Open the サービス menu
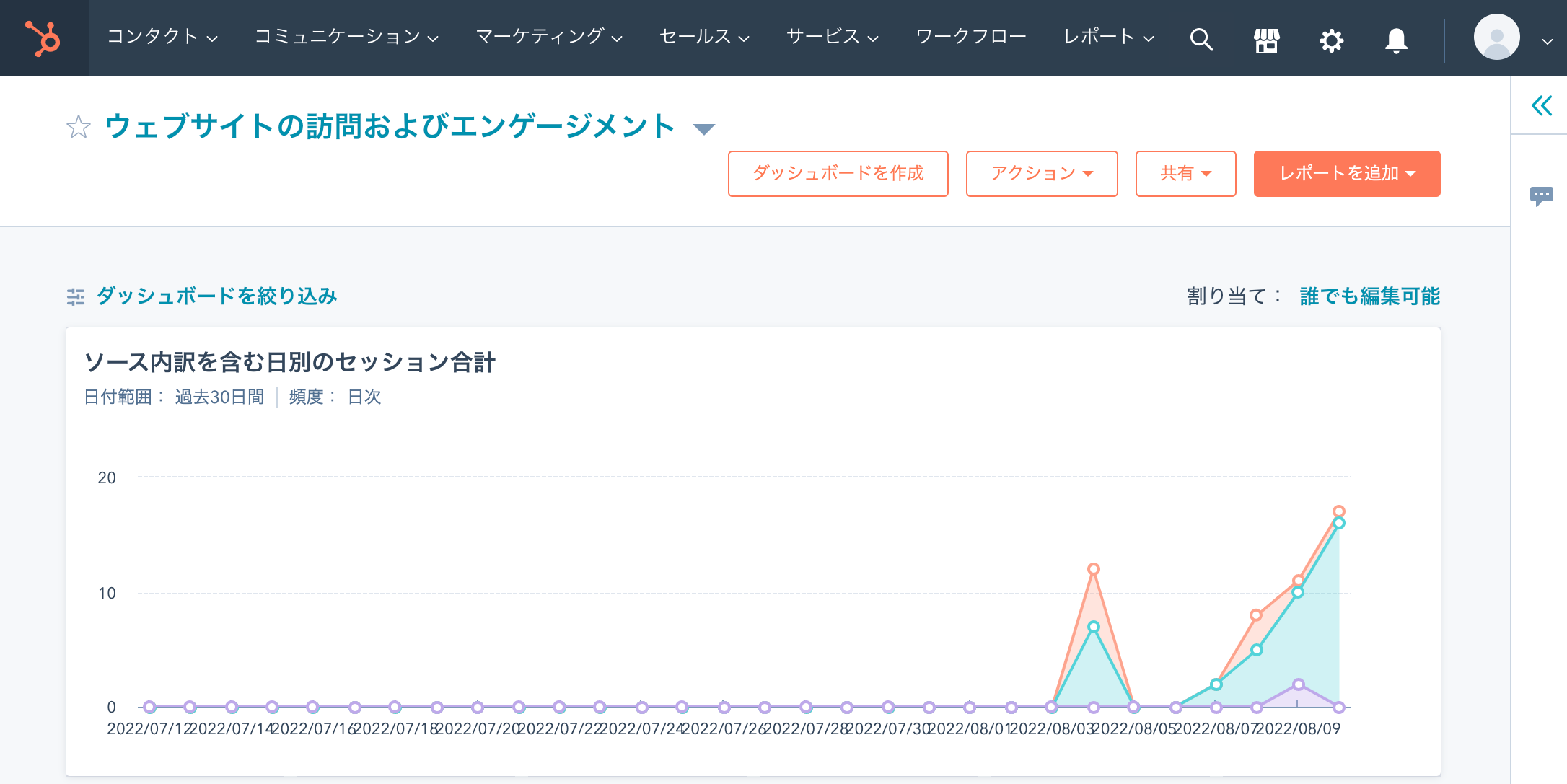 click(832, 37)
